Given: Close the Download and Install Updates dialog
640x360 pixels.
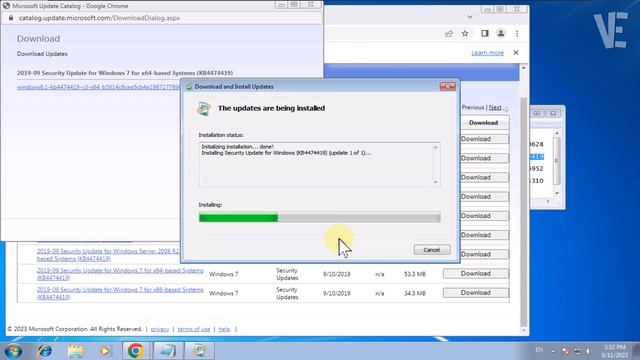Looking at the screenshot, I should pyautogui.click(x=447, y=87).
